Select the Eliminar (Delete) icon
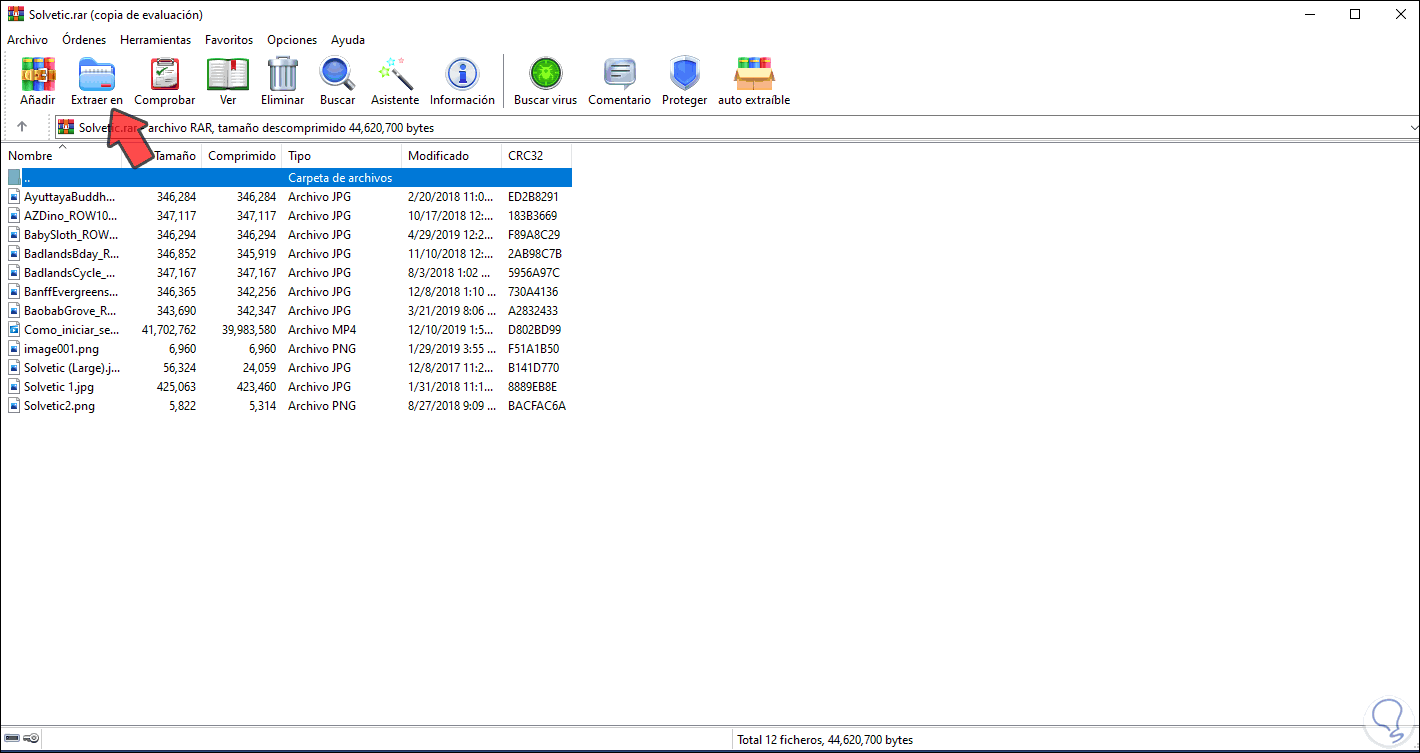Screen dimensions: 1420x753 (x=282, y=80)
